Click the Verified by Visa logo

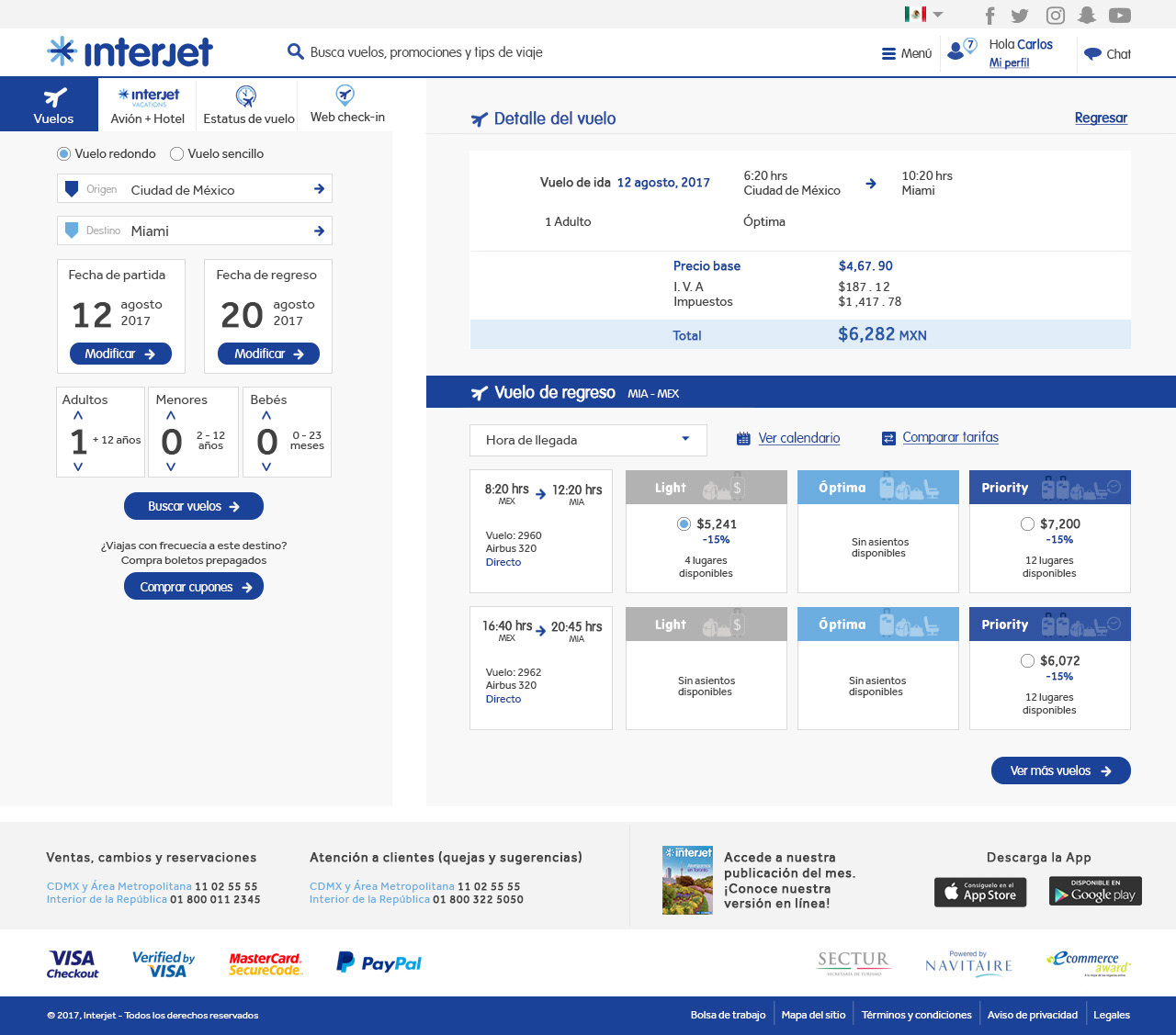tap(164, 963)
